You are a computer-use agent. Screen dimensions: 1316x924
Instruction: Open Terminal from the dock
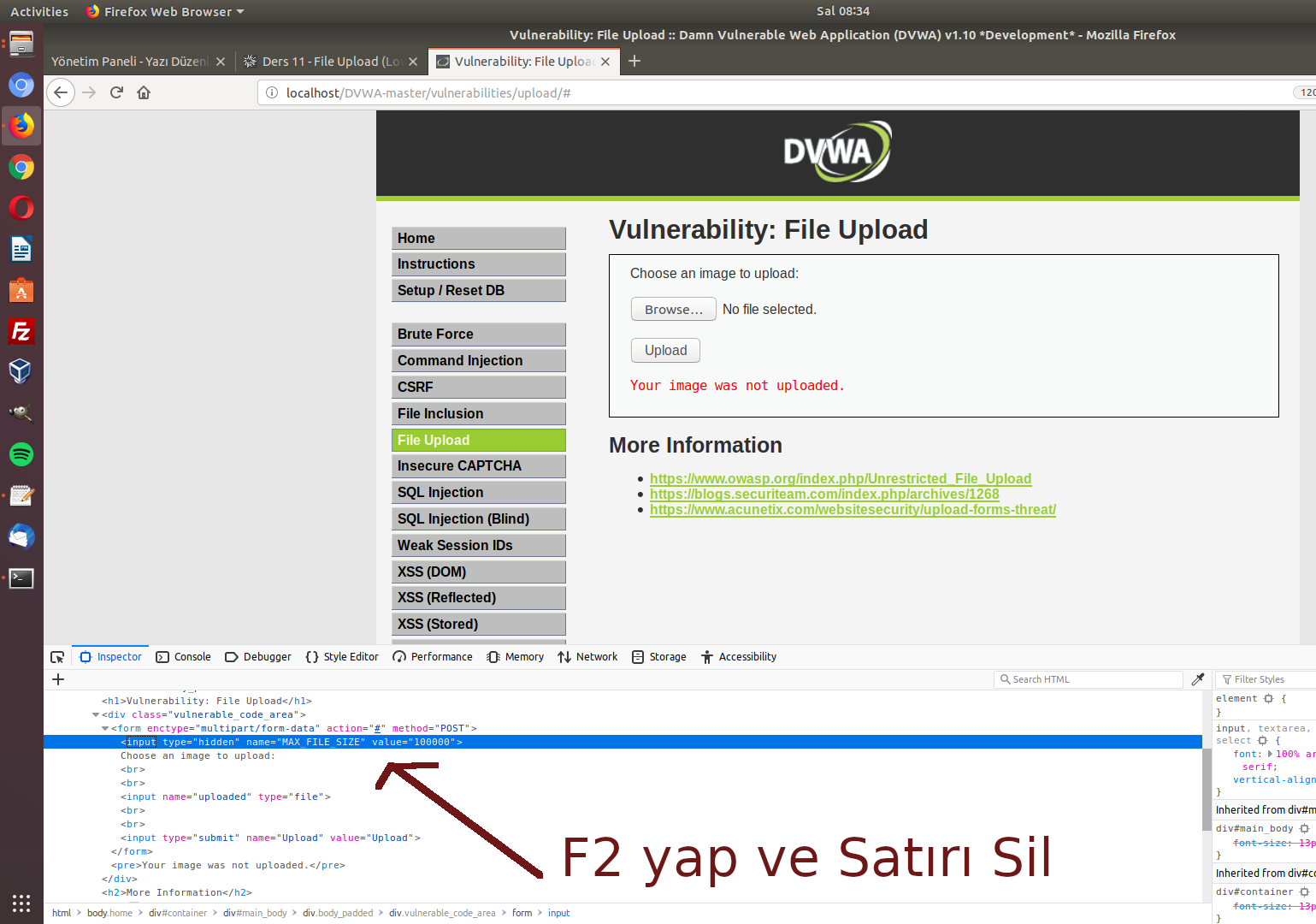[x=21, y=577]
